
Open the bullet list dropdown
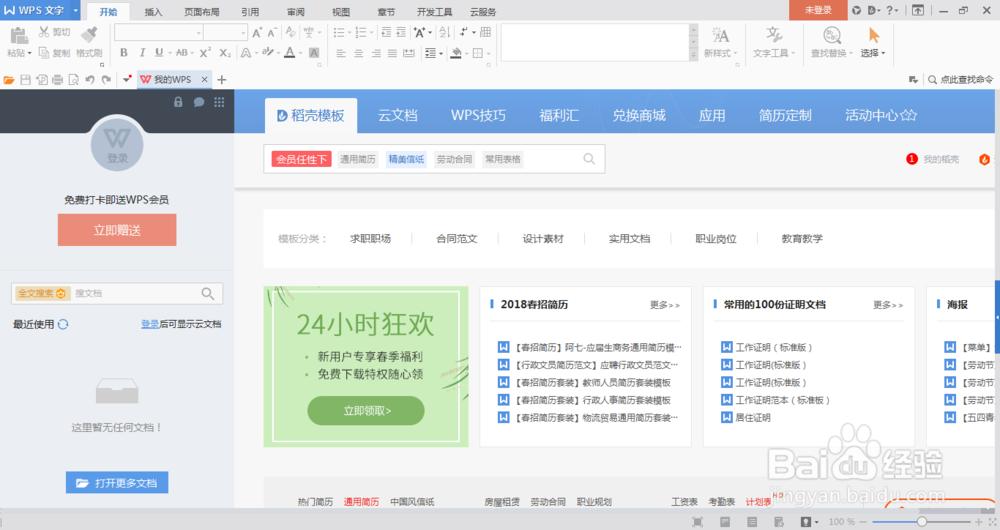pos(349,33)
